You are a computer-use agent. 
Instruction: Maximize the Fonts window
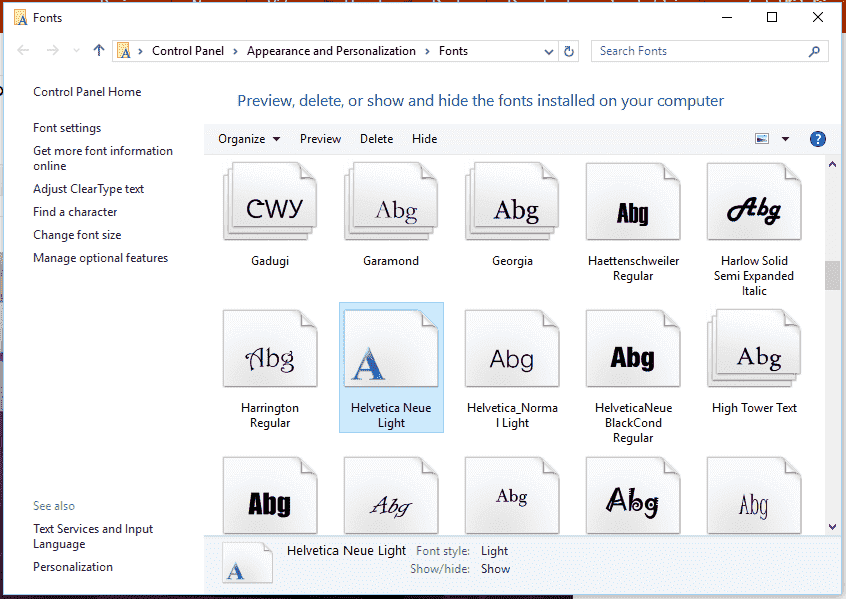pos(772,17)
